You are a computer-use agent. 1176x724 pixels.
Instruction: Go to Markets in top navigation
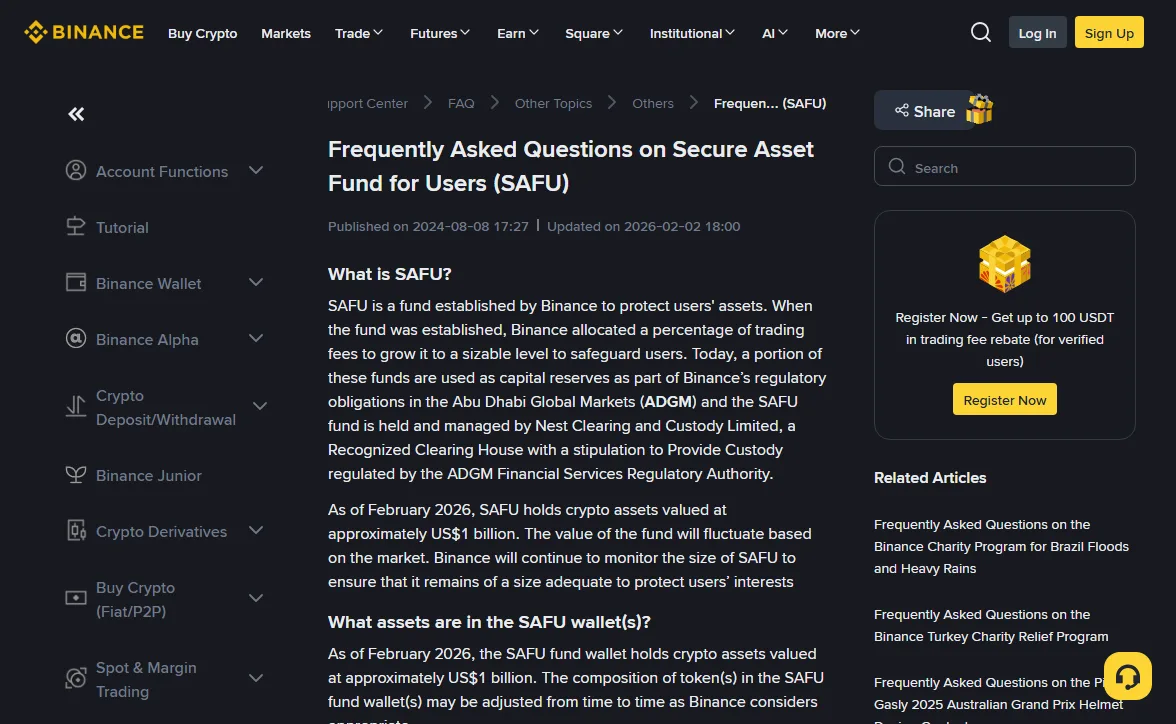click(286, 33)
